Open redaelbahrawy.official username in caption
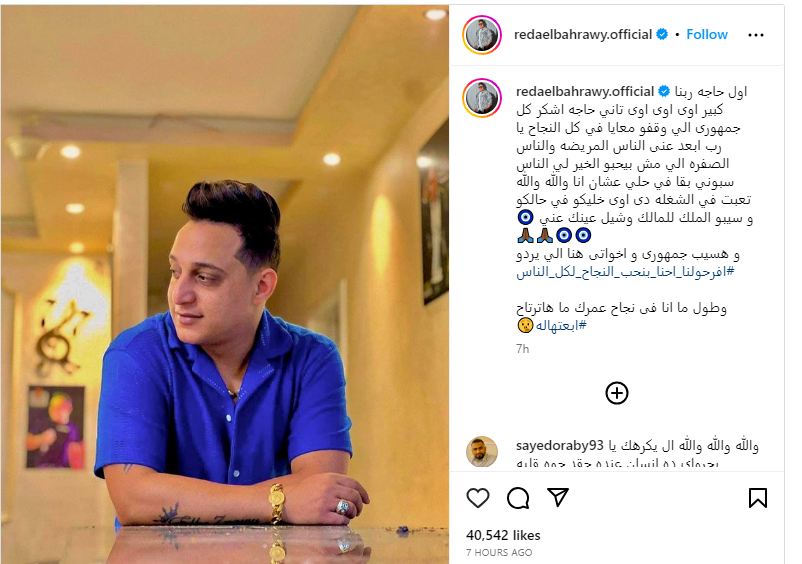 point(585,92)
